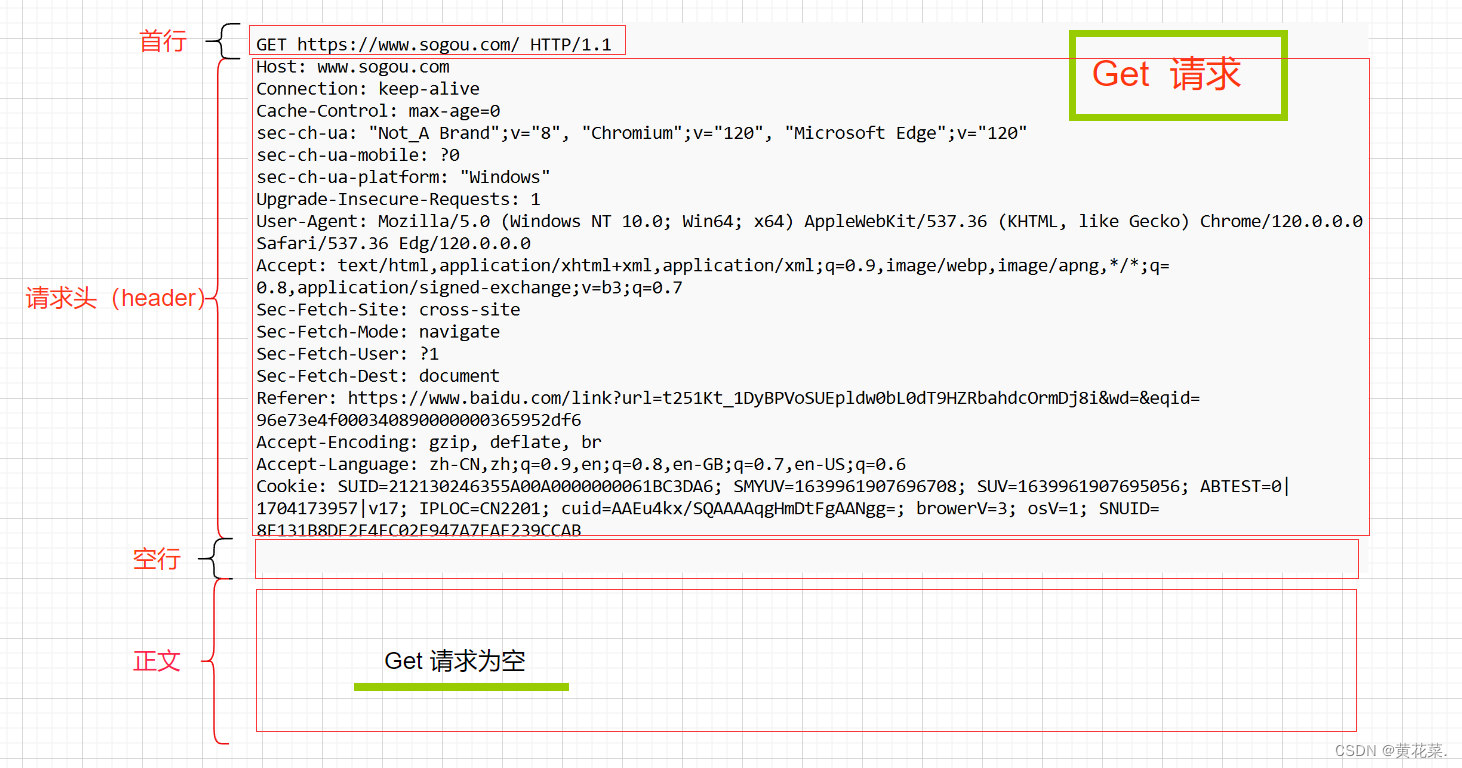Click the 'Connection: keep-alive' header
Image resolution: width=1462 pixels, height=768 pixels.
[x=368, y=89]
